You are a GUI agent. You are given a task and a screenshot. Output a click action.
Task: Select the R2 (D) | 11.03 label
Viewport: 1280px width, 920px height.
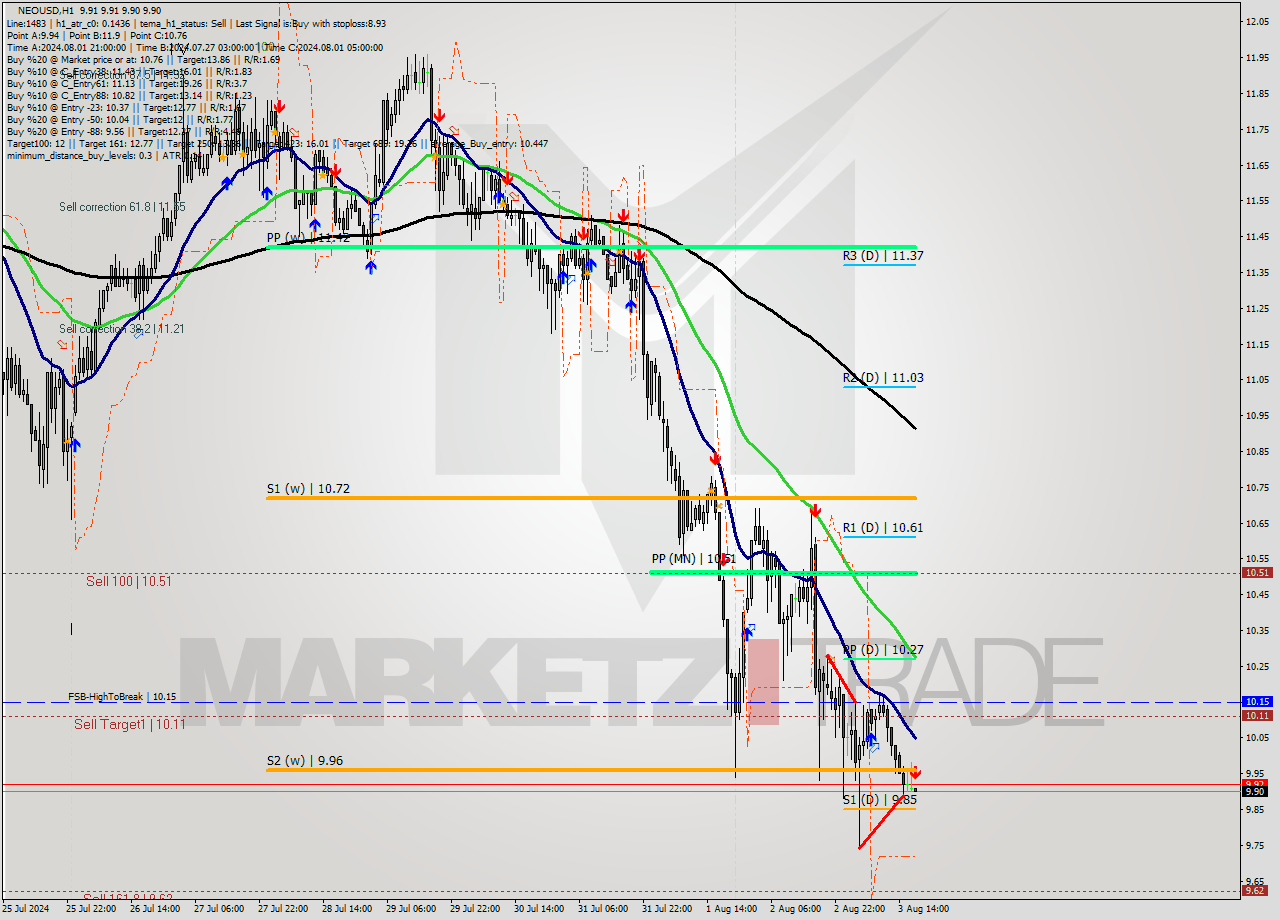click(x=882, y=378)
